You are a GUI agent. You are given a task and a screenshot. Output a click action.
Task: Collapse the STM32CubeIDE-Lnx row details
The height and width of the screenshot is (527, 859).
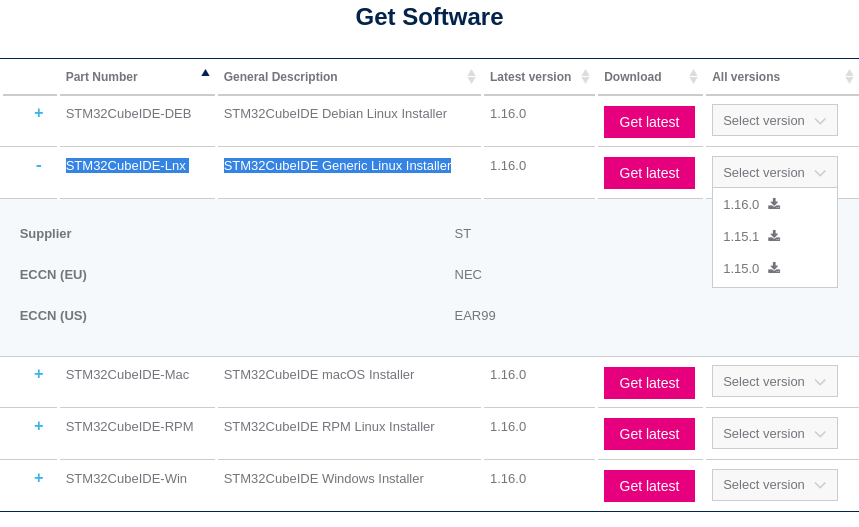(x=38, y=165)
